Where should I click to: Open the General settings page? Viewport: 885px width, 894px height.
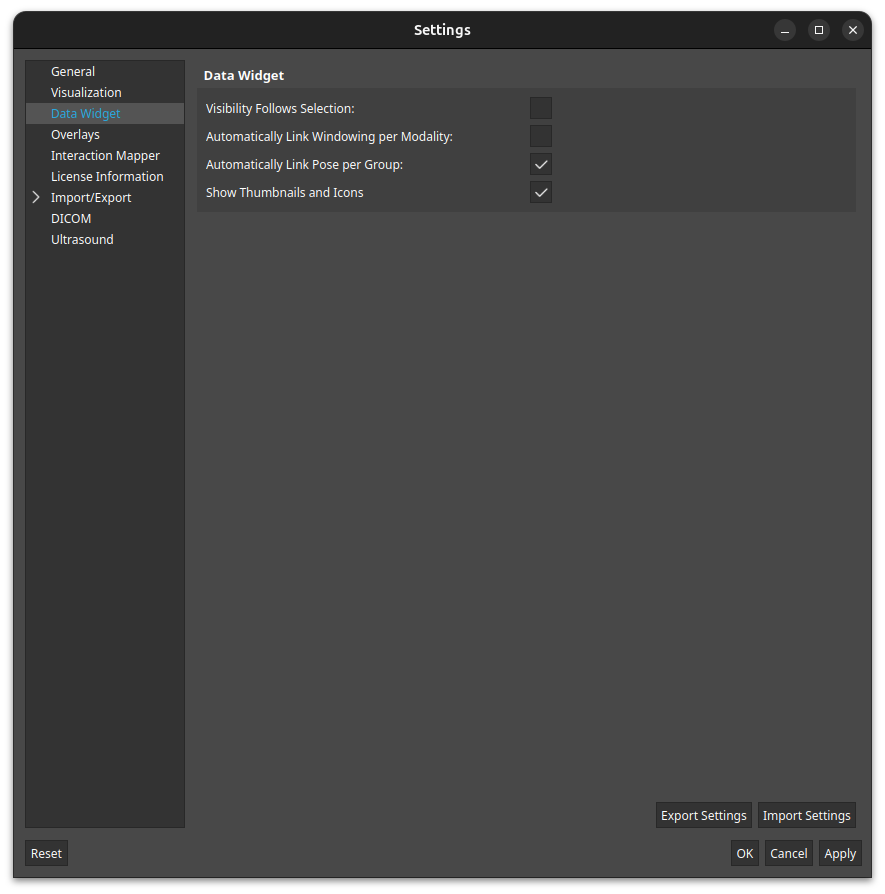[105, 71]
